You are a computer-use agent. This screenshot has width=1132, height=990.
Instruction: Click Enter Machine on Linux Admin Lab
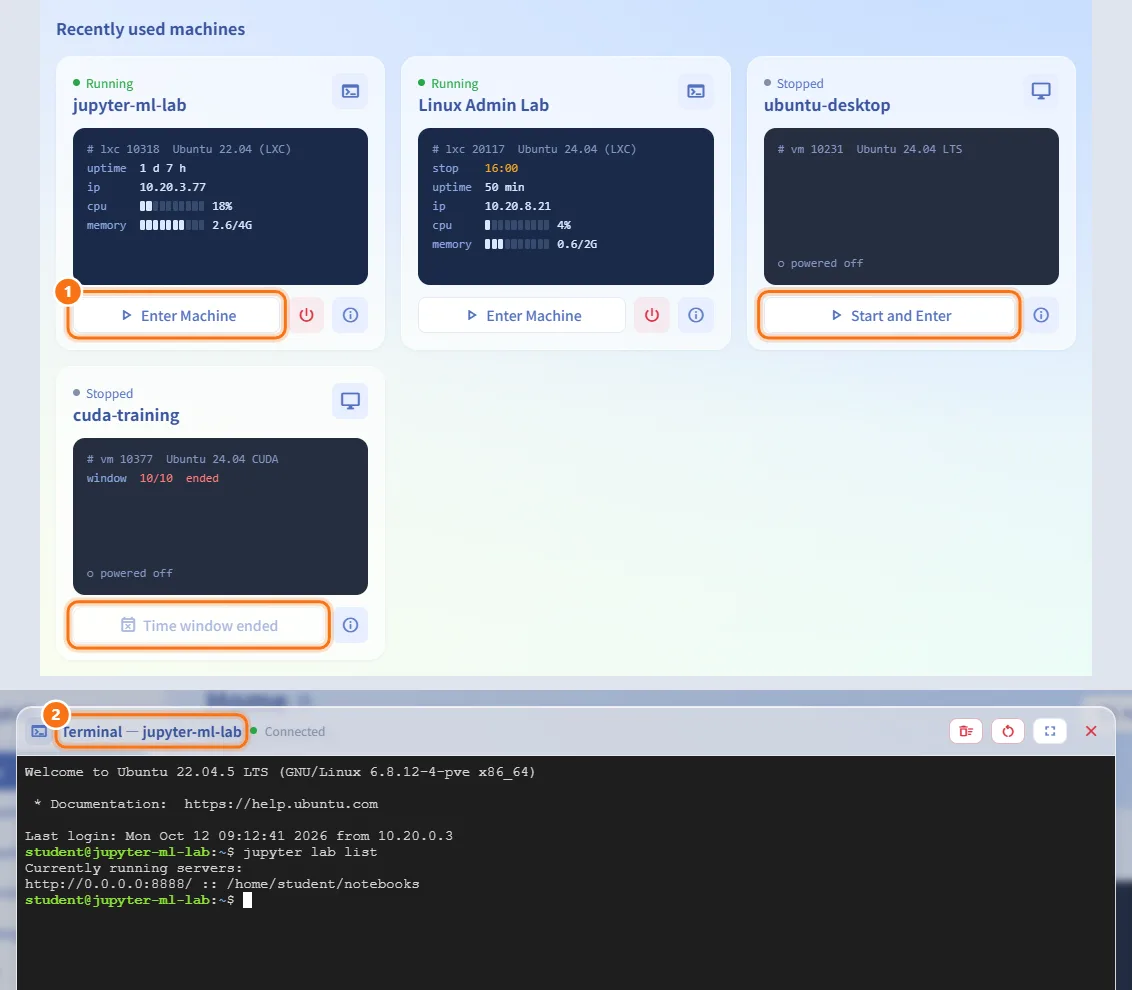(x=522, y=316)
